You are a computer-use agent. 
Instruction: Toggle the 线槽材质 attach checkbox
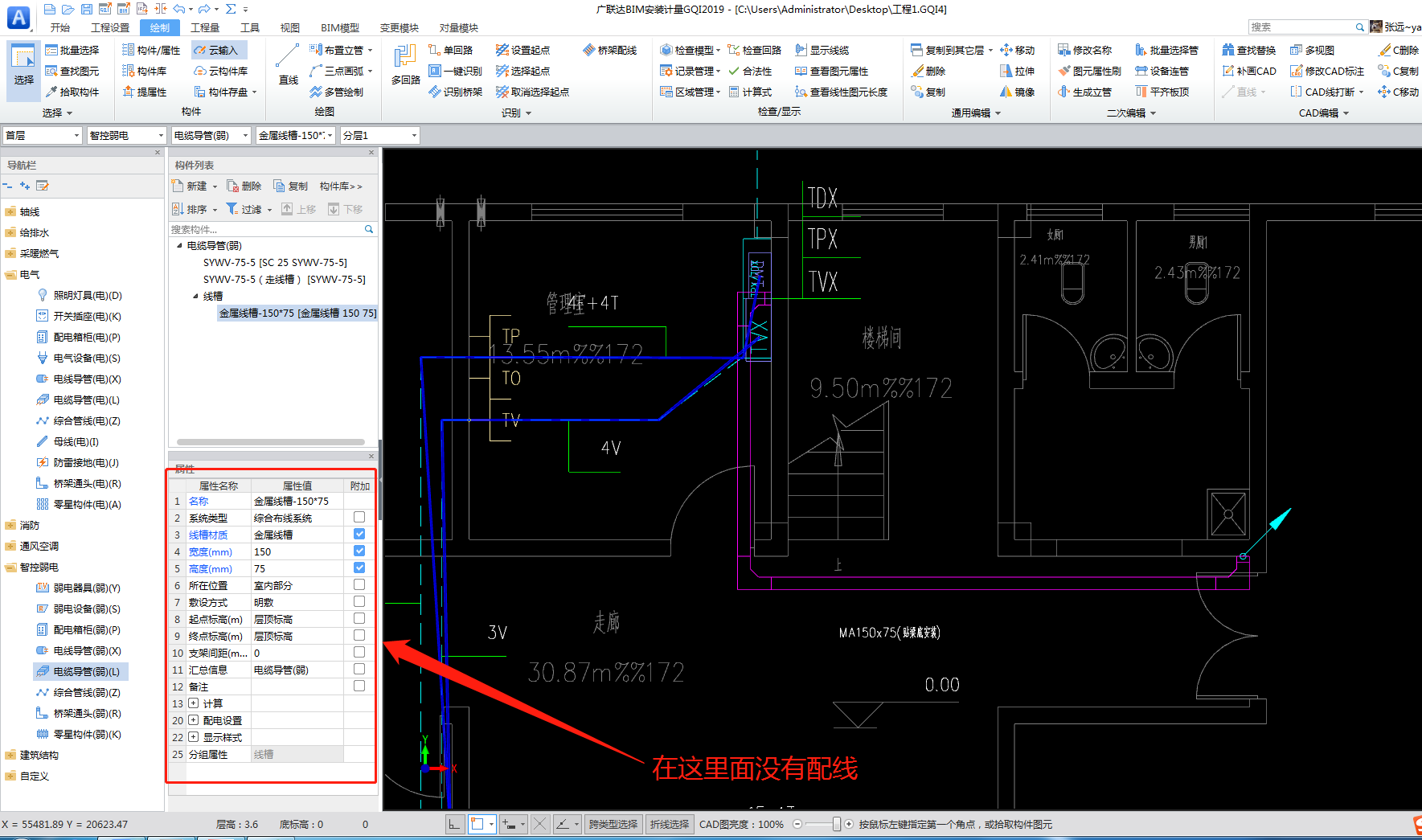pos(359,534)
